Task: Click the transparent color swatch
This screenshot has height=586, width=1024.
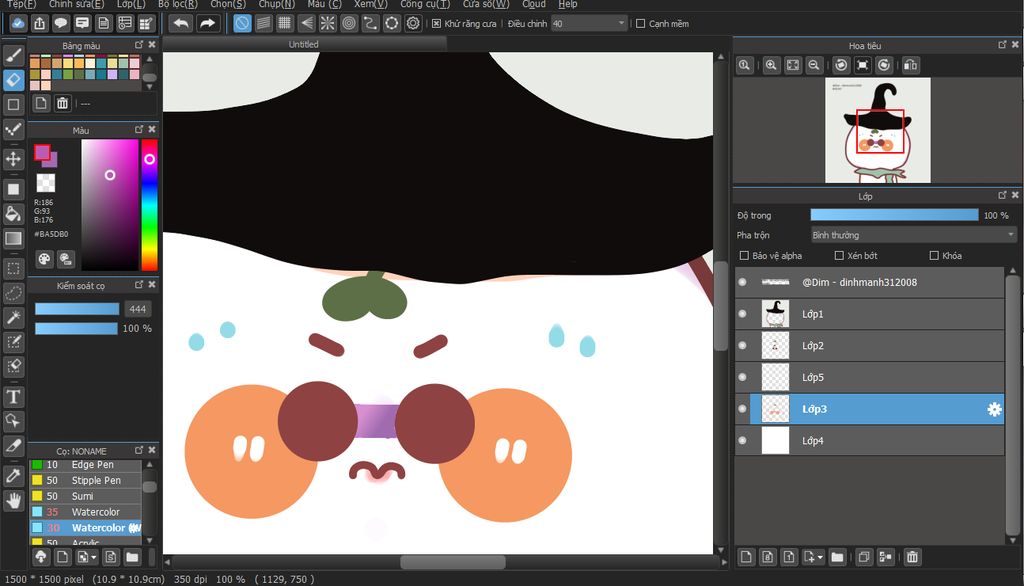Action: point(46,182)
